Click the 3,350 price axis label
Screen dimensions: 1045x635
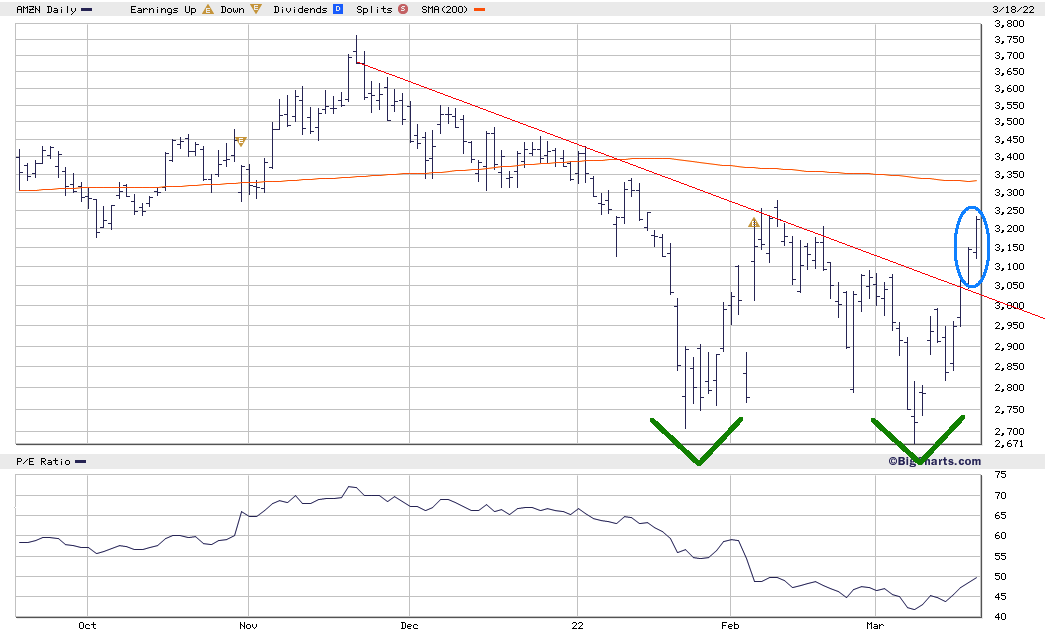pos(1009,175)
